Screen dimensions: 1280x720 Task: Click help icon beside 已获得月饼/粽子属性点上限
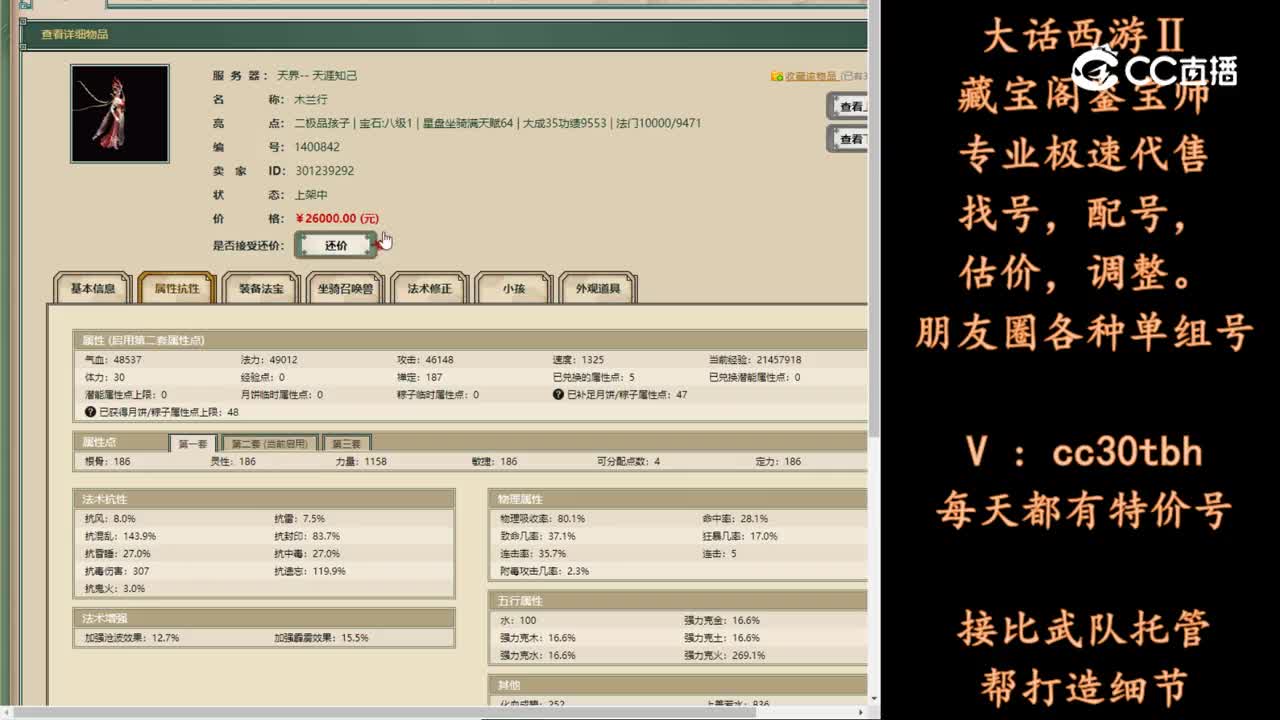coord(91,412)
